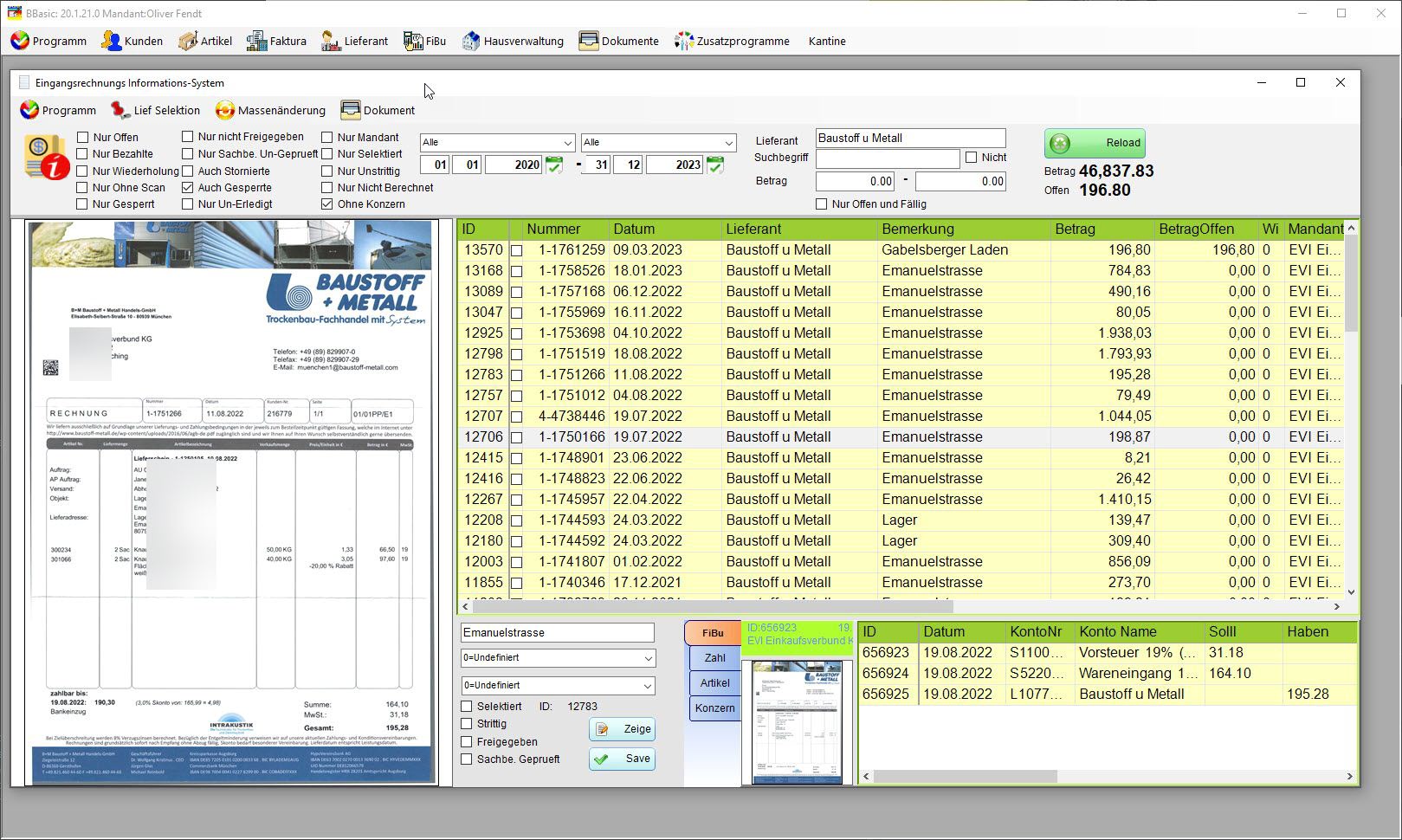Enable Nur Offen und Fällig checkbox
The image size is (1402, 840).
(821, 204)
